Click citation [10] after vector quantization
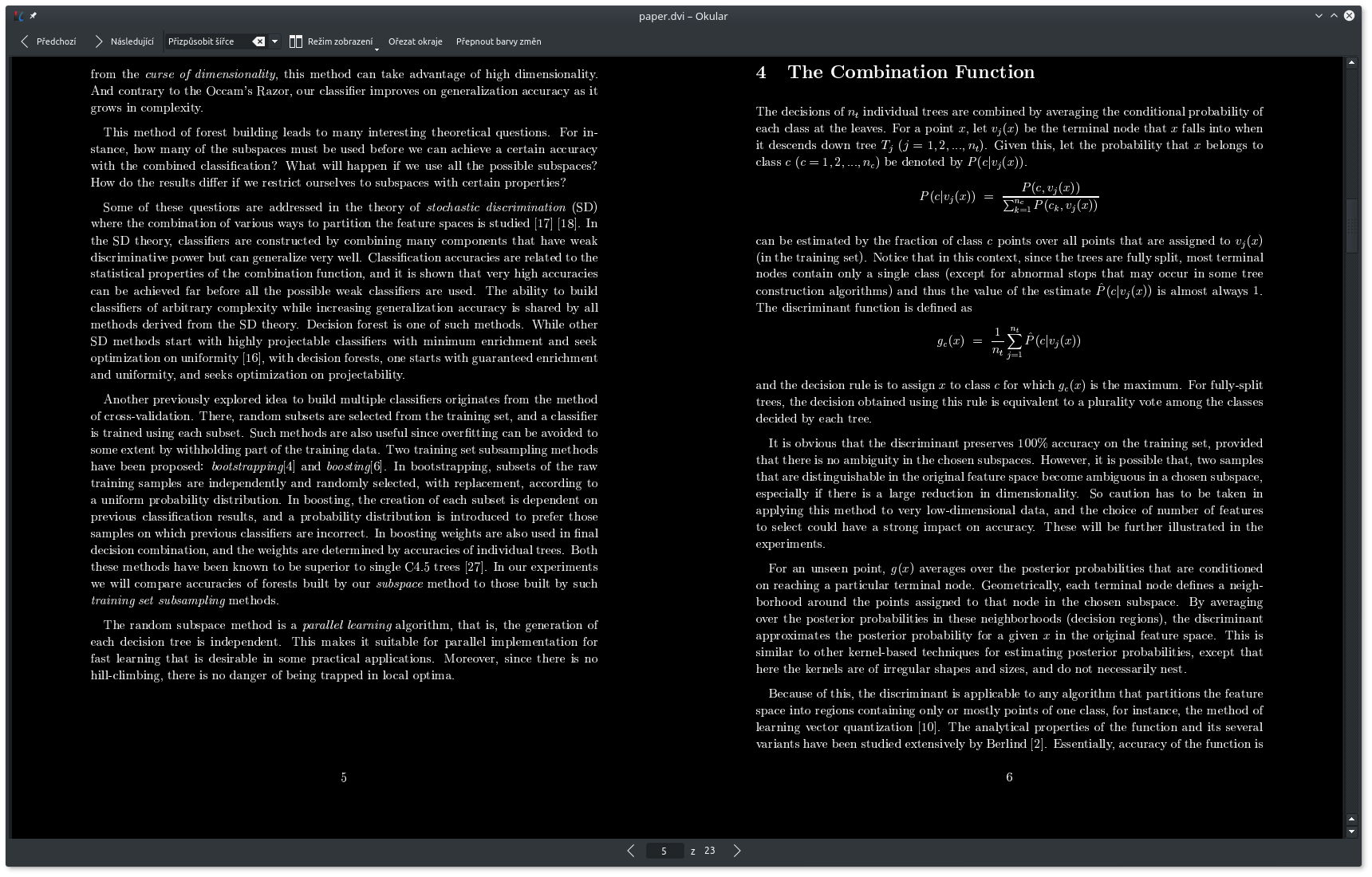The width and height of the screenshot is (1372, 877). point(928,727)
